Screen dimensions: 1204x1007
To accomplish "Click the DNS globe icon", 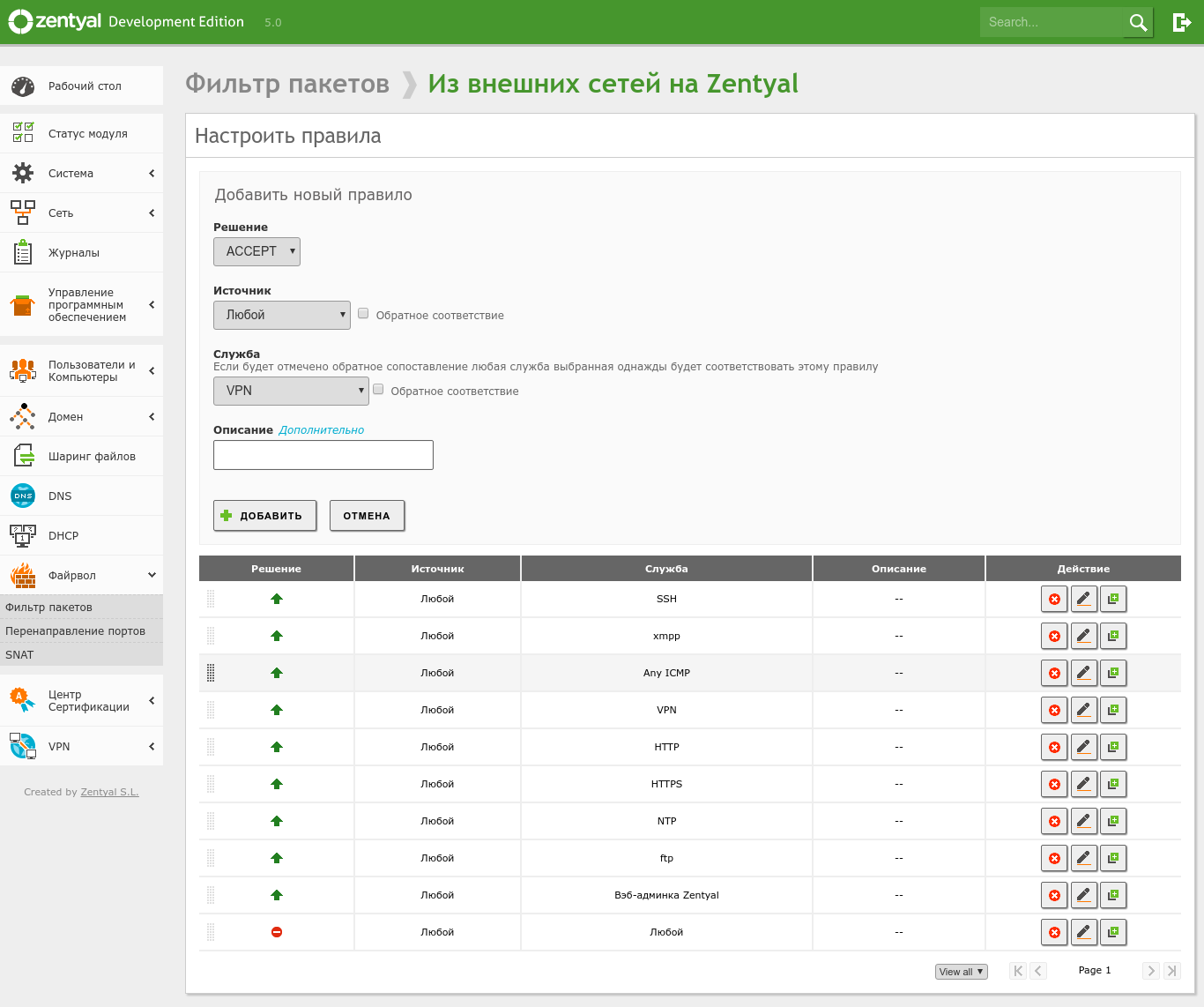I will pyautogui.click(x=23, y=496).
